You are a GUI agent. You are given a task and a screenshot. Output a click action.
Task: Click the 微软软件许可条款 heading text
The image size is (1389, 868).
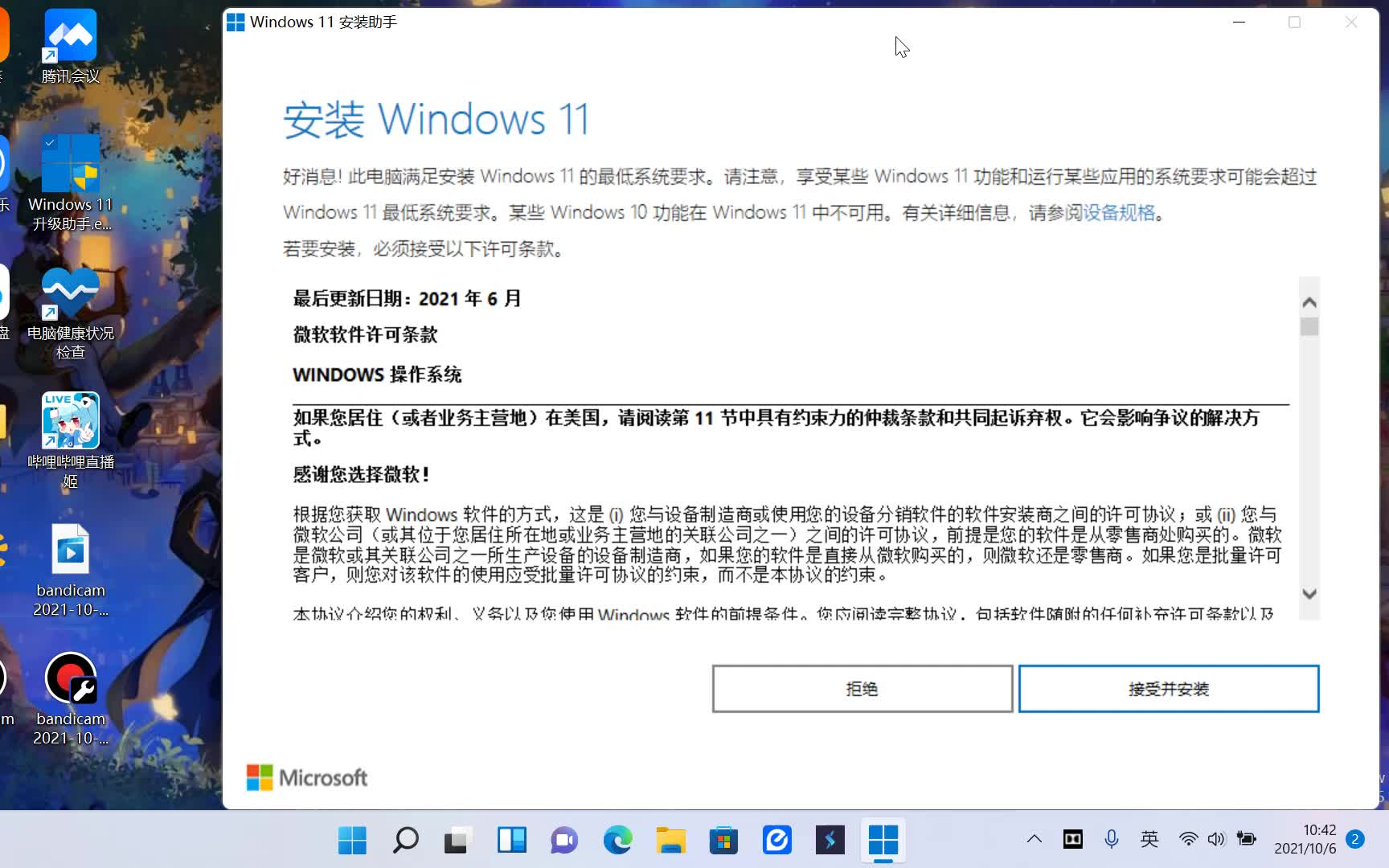365,334
